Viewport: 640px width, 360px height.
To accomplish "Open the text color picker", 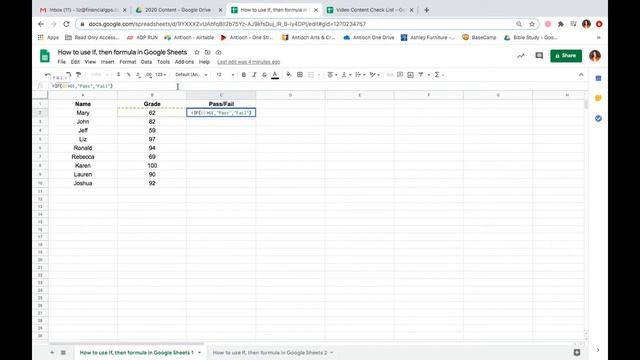I will pyautogui.click(x=275, y=75).
